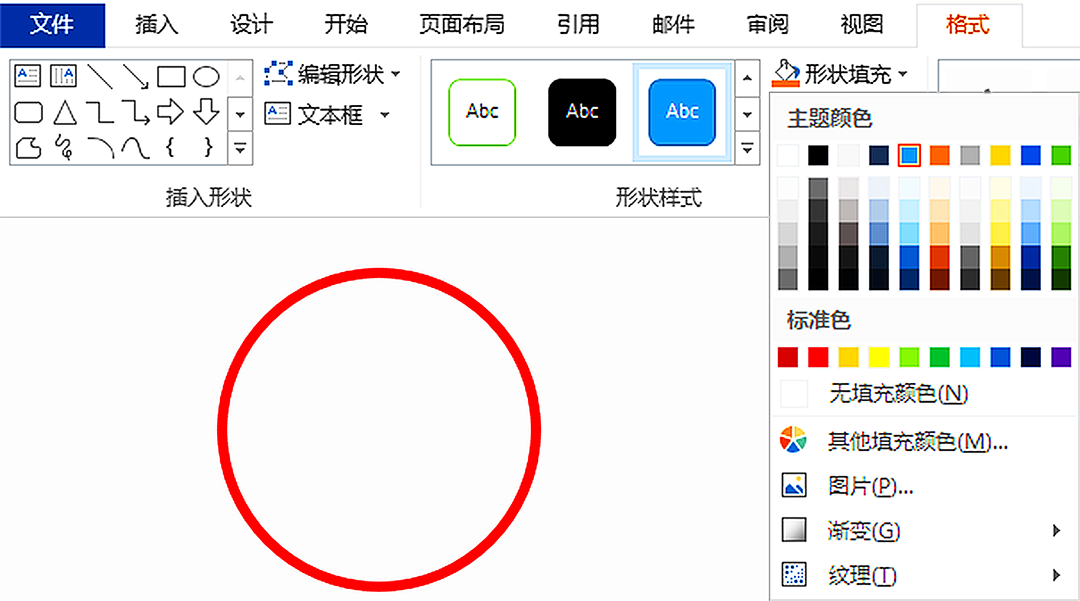Image resolution: width=1080 pixels, height=601 pixels.
Task: Pick green standard color swatch
Action: [939, 357]
